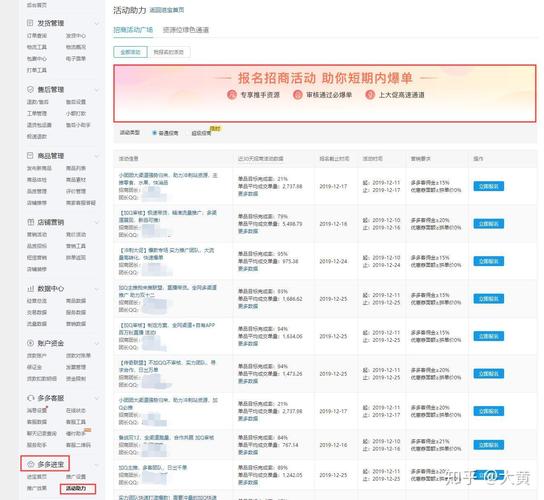Collapse the 发货管理 chevron arrow
The height and width of the screenshot is (500, 544).
[96, 24]
